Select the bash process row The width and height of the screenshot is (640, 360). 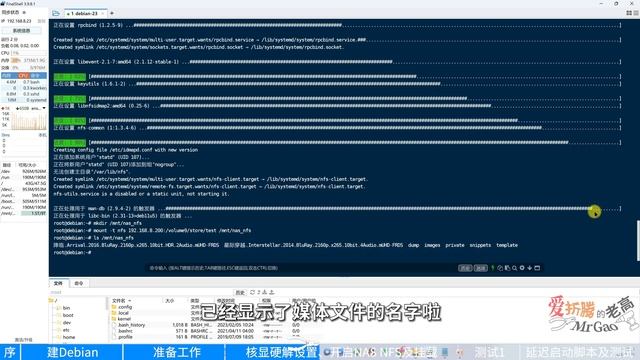tap(24, 82)
